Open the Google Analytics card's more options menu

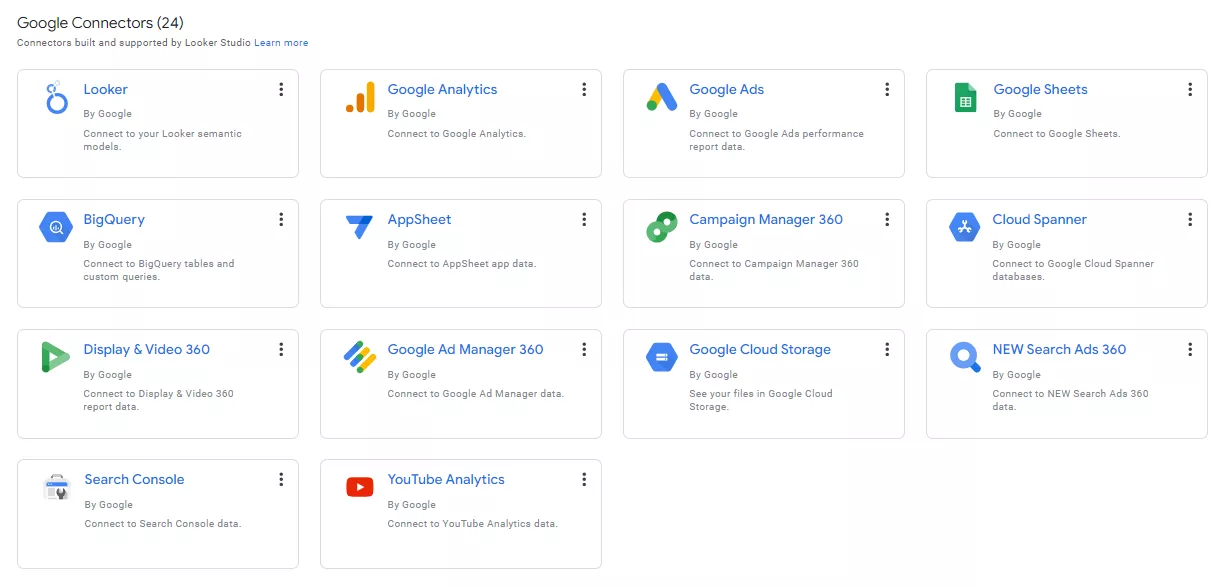pos(584,90)
